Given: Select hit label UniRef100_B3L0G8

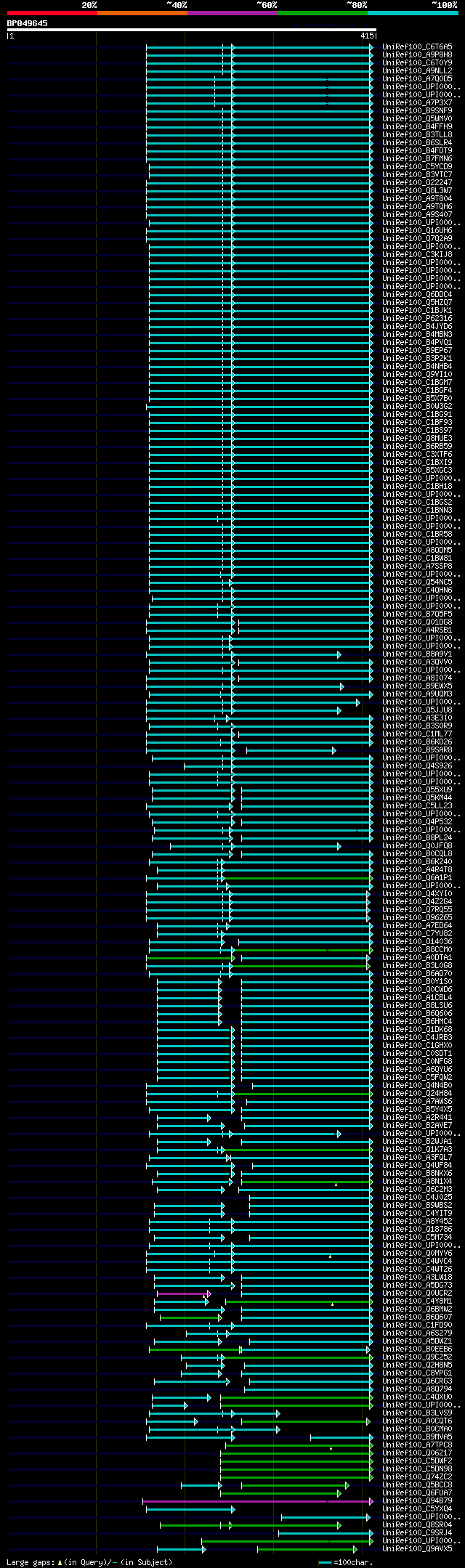Looking at the screenshot, I should tap(417, 965).
